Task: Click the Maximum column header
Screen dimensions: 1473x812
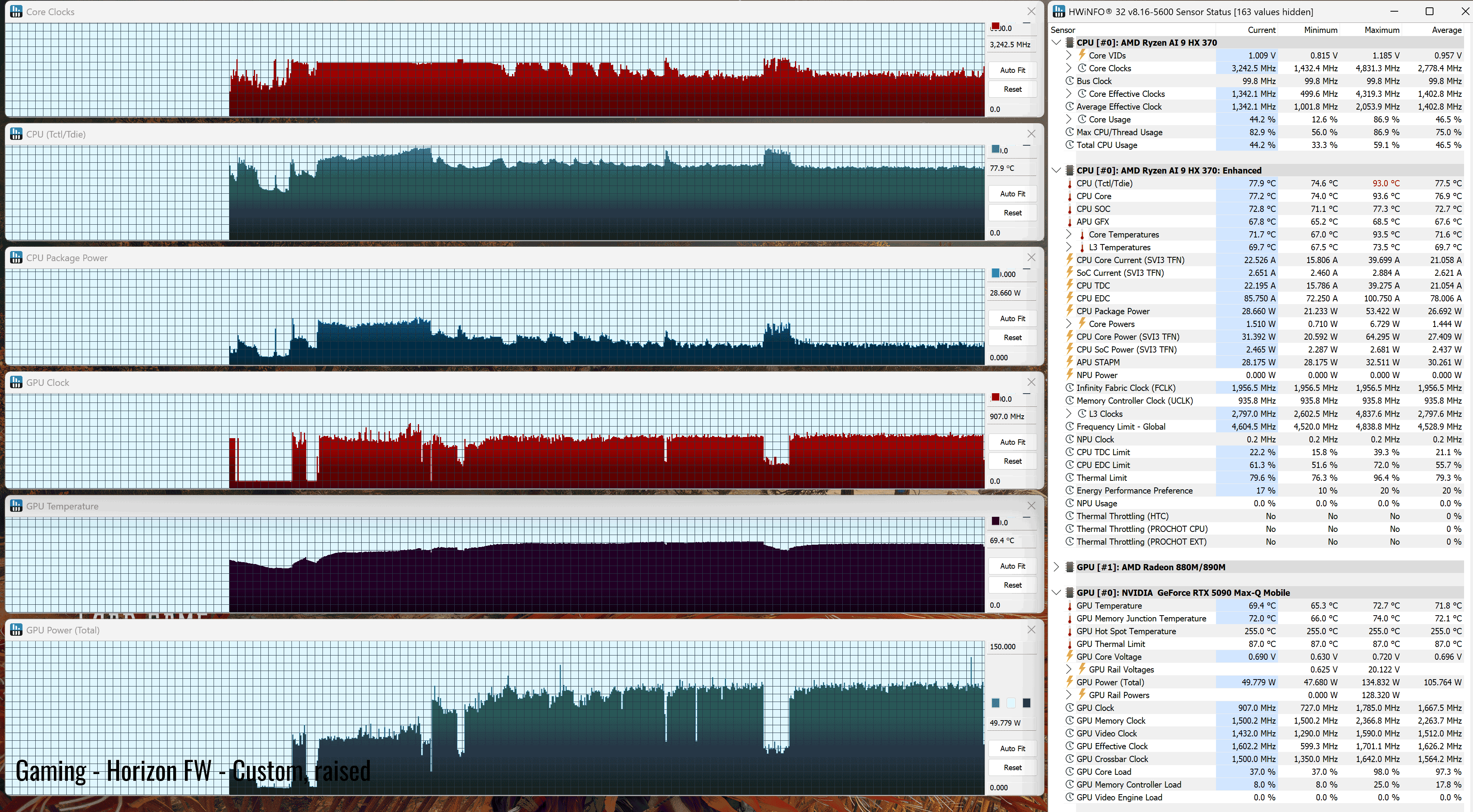Action: [1382, 30]
